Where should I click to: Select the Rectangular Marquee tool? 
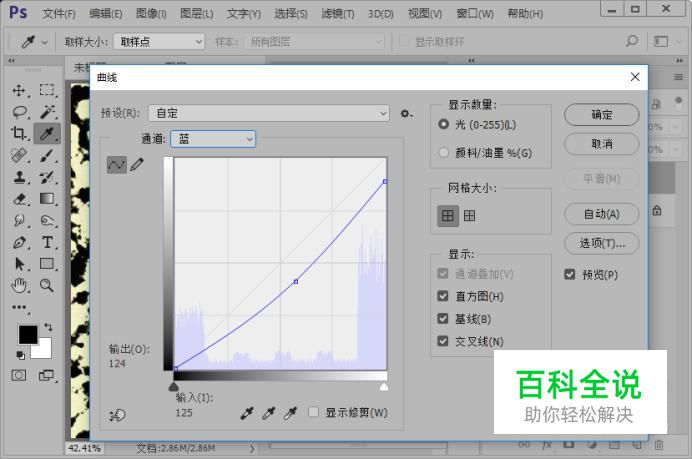tap(47, 90)
